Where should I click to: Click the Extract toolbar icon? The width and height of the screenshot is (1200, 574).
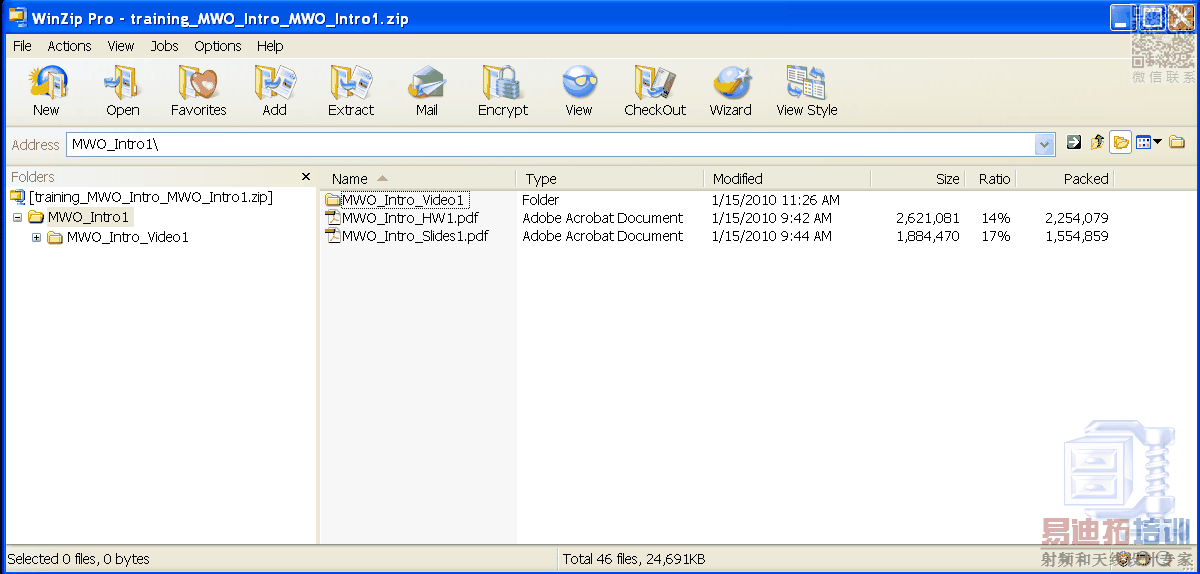point(351,83)
